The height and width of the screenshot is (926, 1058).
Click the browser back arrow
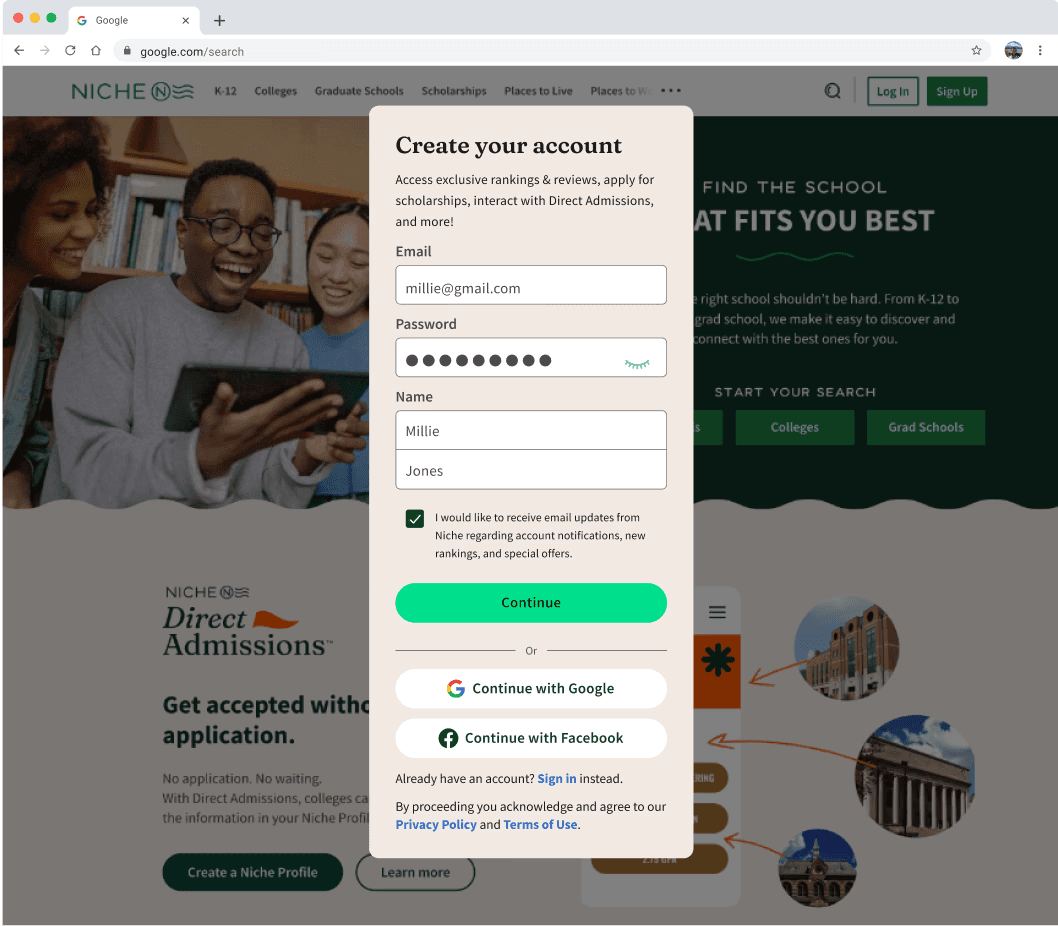click(19, 51)
